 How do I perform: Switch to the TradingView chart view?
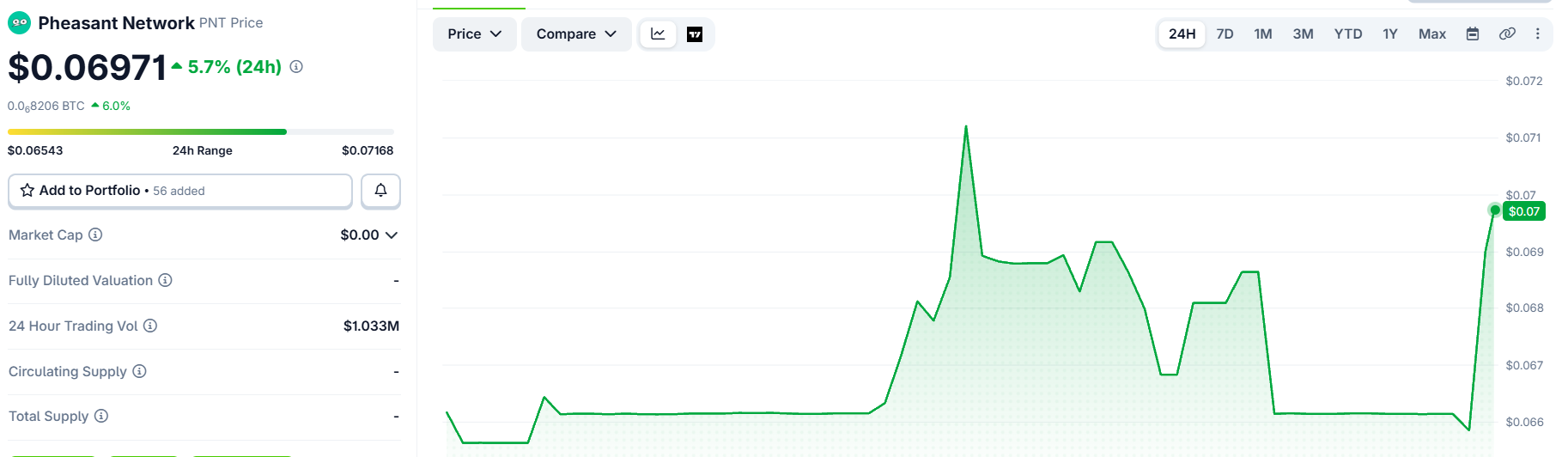695,34
